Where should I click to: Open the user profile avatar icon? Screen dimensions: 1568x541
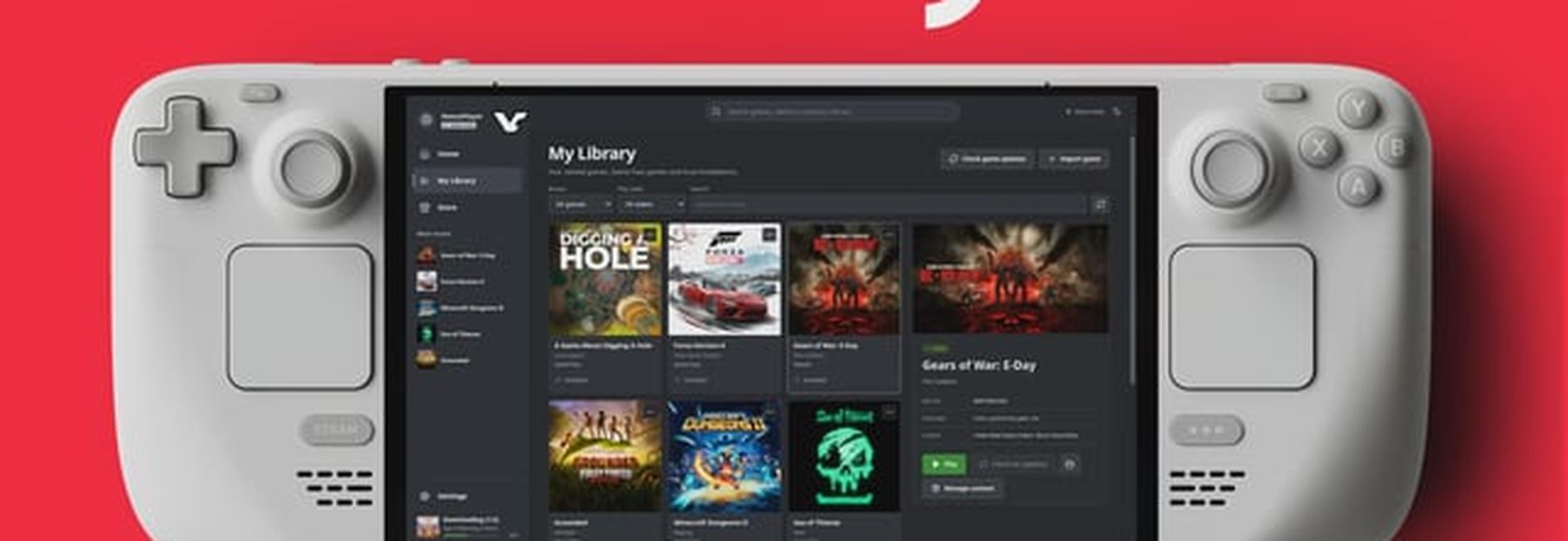click(x=425, y=121)
